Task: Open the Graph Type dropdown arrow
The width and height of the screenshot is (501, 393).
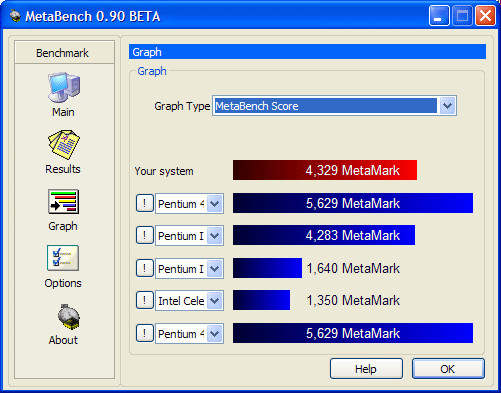Action: 447,106
